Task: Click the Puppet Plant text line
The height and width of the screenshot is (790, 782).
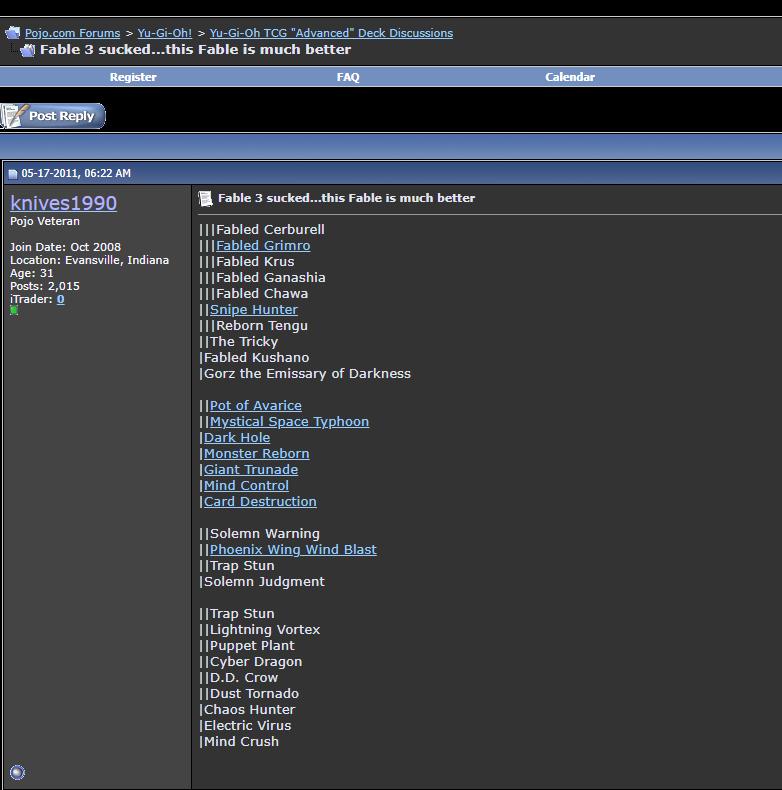Action: click(247, 645)
